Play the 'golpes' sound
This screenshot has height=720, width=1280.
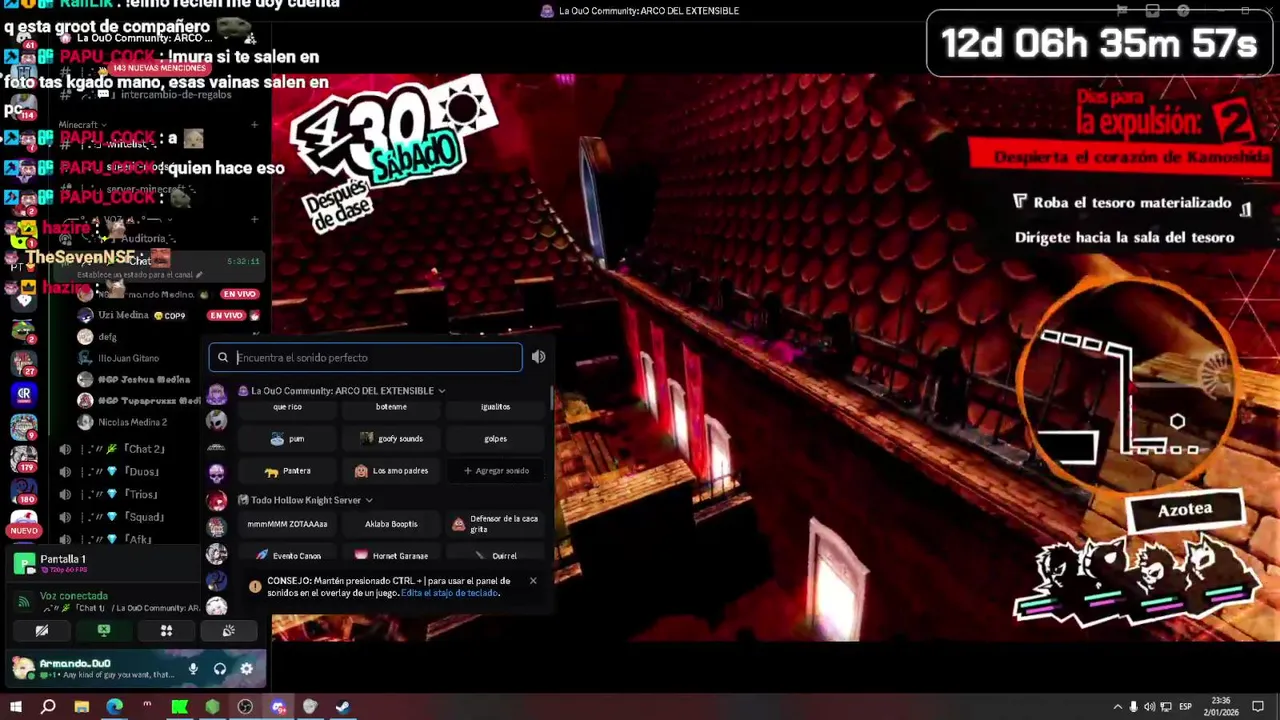pyautogui.click(x=495, y=438)
